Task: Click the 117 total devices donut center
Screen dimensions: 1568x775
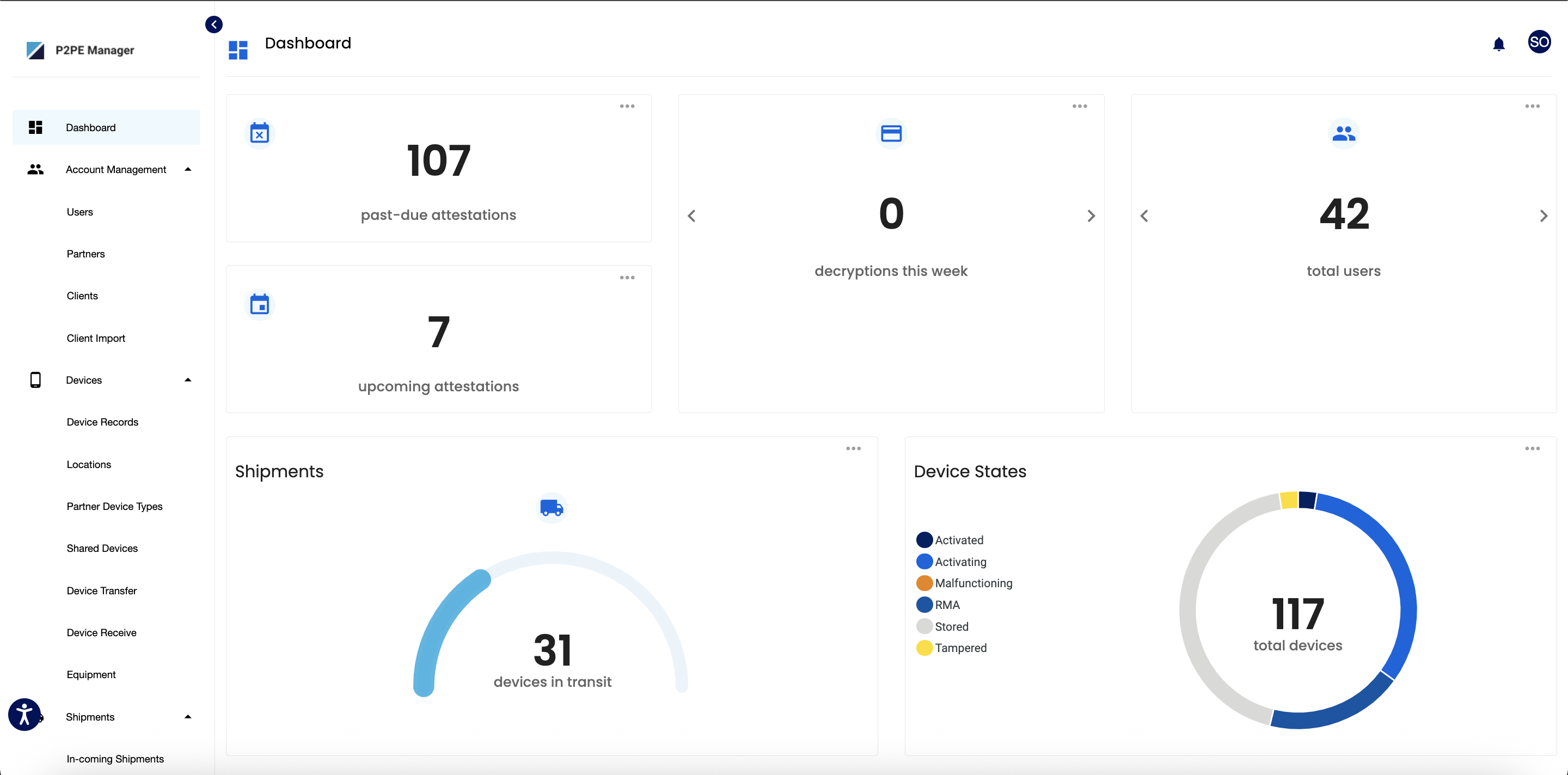Action: pyautogui.click(x=1297, y=614)
